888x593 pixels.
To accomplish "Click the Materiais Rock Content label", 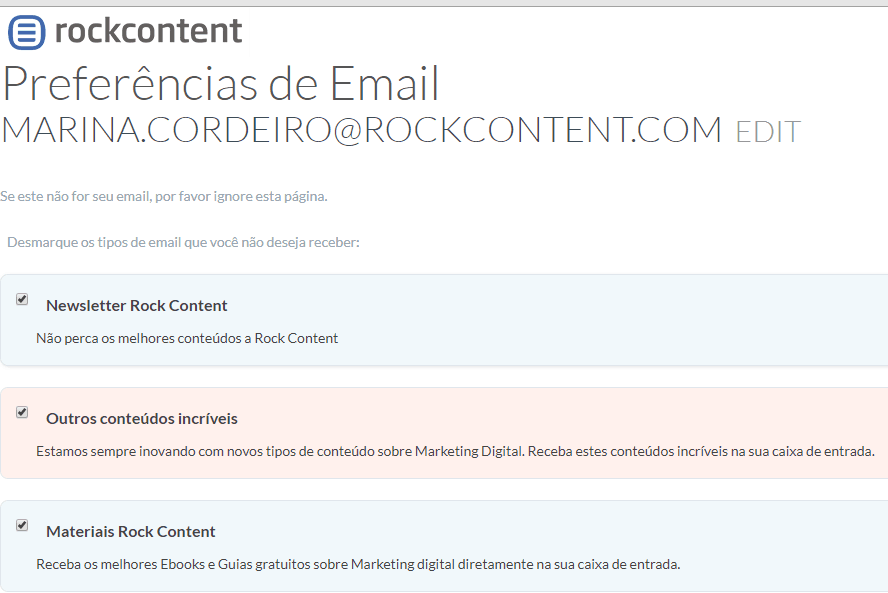I will [x=131, y=531].
